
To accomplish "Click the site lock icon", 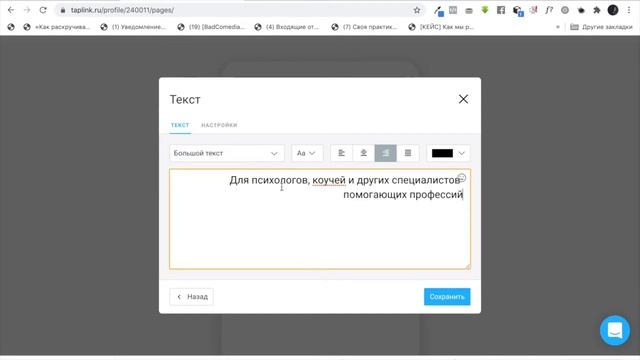I will (62, 10).
